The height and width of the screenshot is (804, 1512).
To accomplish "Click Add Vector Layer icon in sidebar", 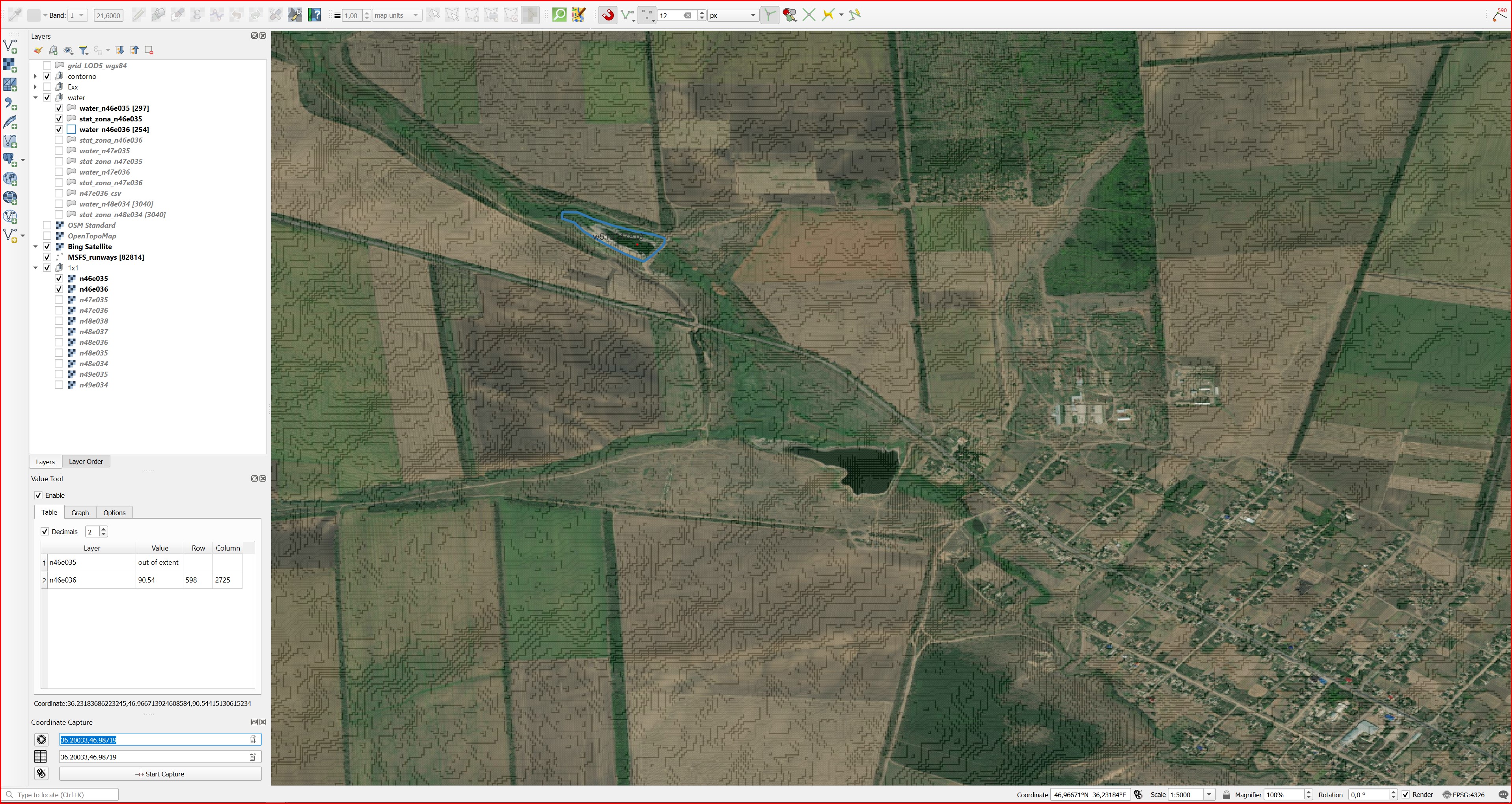I will click(x=10, y=46).
